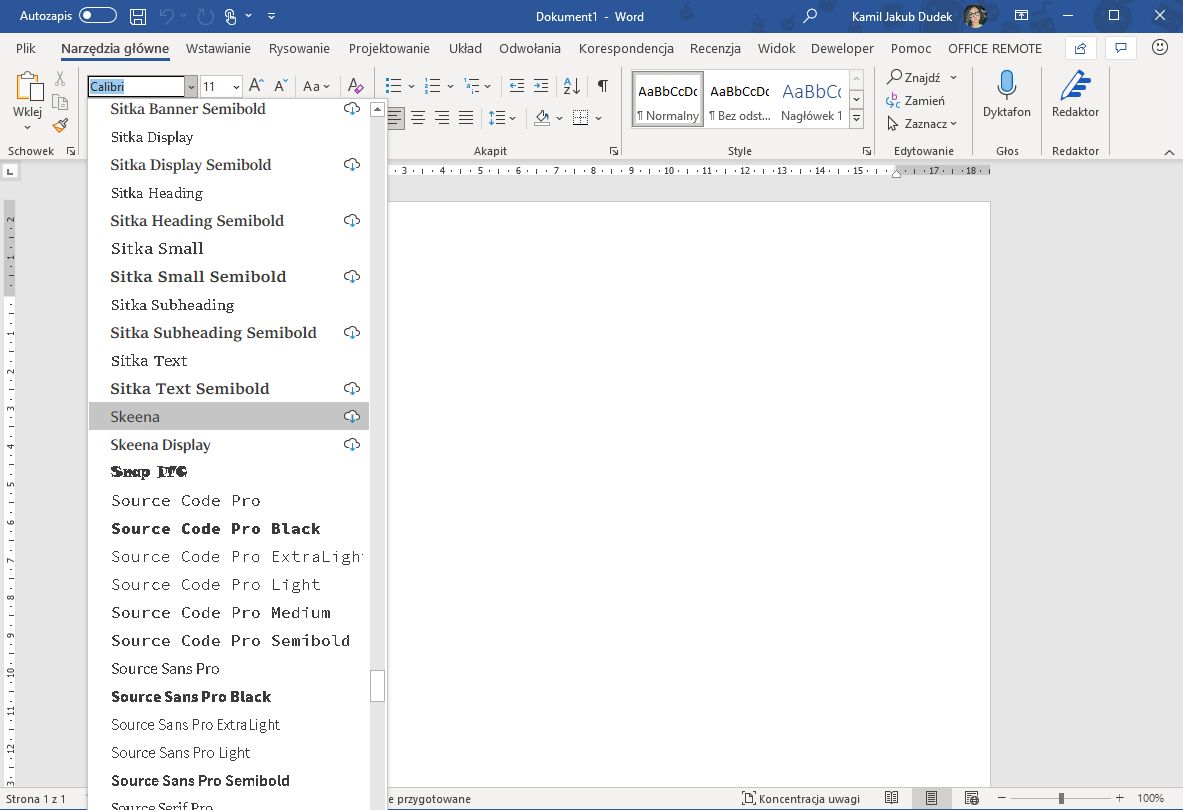Click the feedback smiley icon

(x=1160, y=48)
